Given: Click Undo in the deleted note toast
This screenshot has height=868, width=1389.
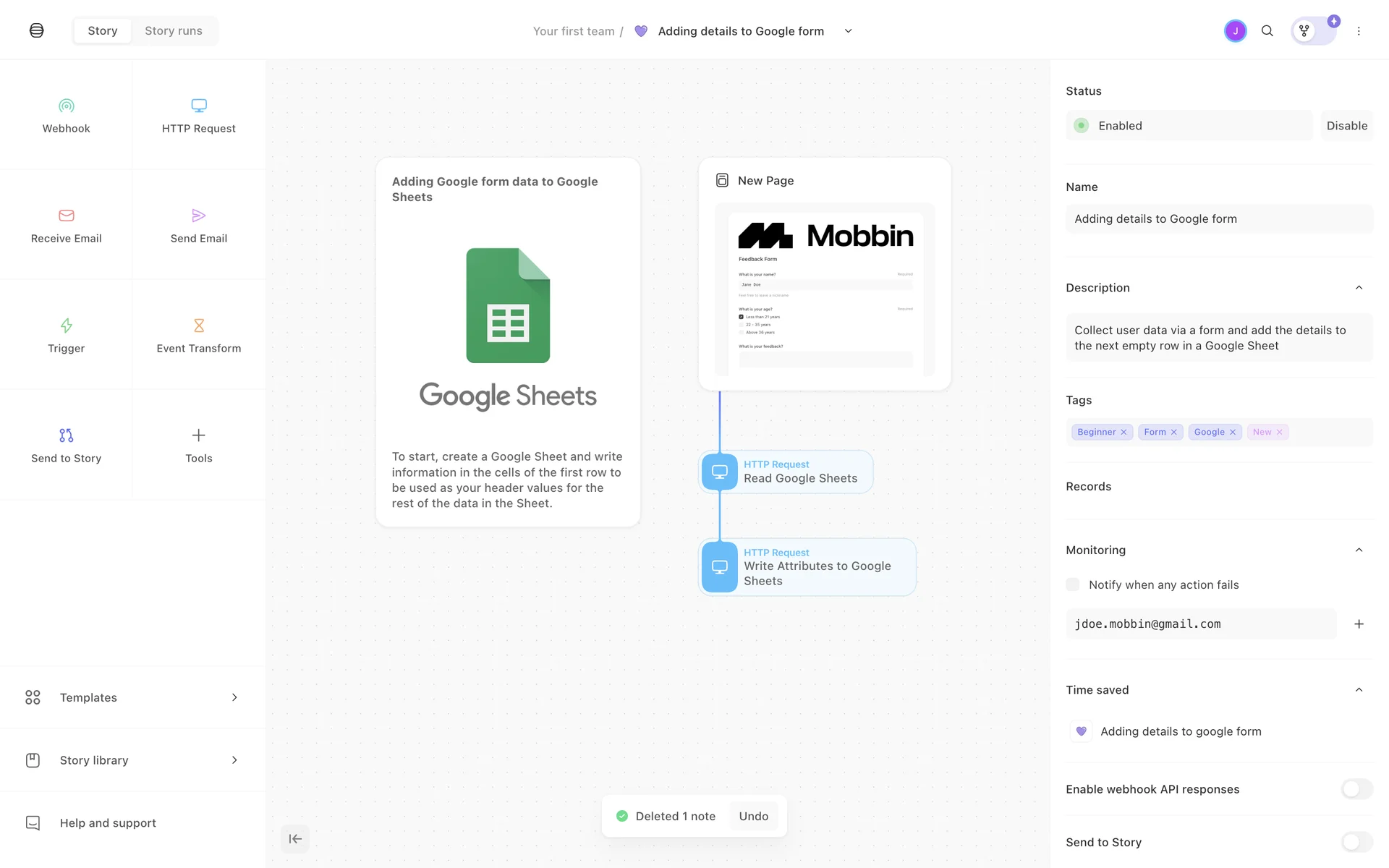Looking at the screenshot, I should click(x=753, y=816).
